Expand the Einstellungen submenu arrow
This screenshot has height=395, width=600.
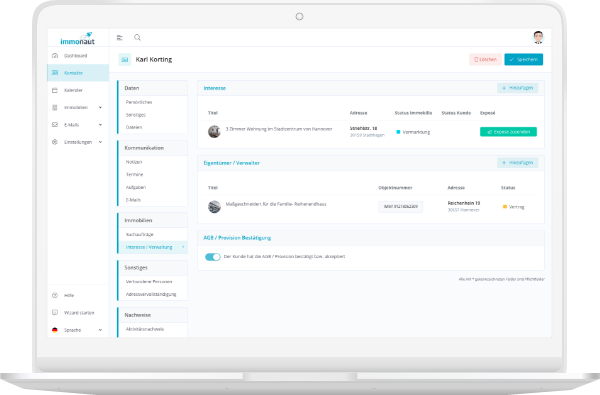point(100,142)
